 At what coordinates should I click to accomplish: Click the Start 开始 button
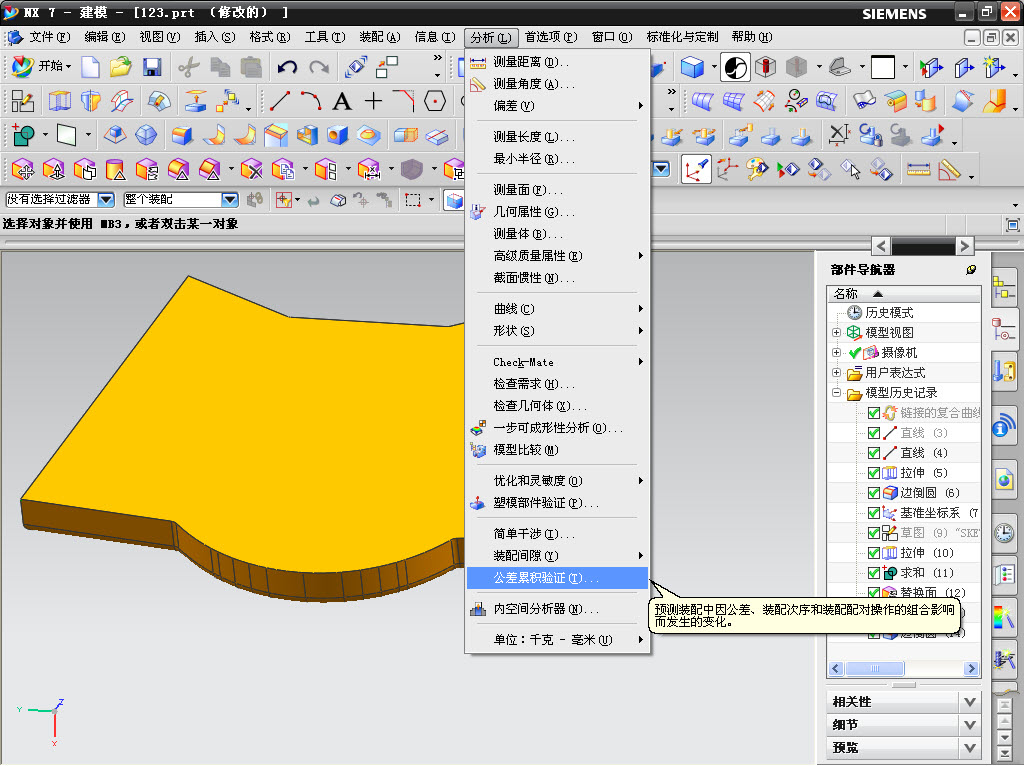point(42,66)
